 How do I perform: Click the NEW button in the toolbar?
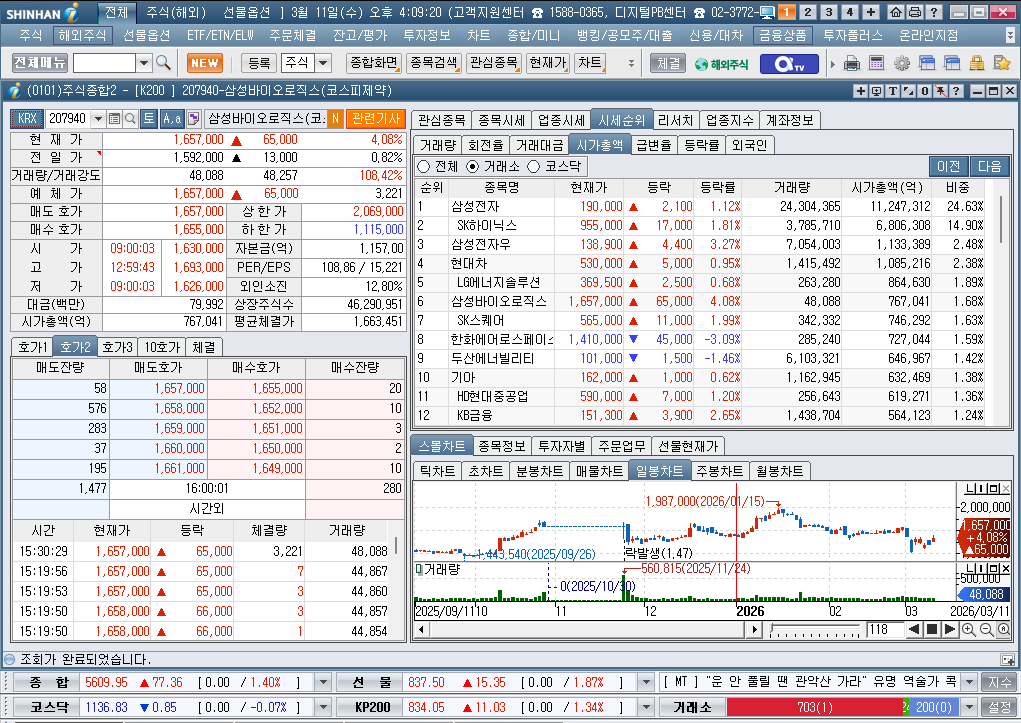204,63
